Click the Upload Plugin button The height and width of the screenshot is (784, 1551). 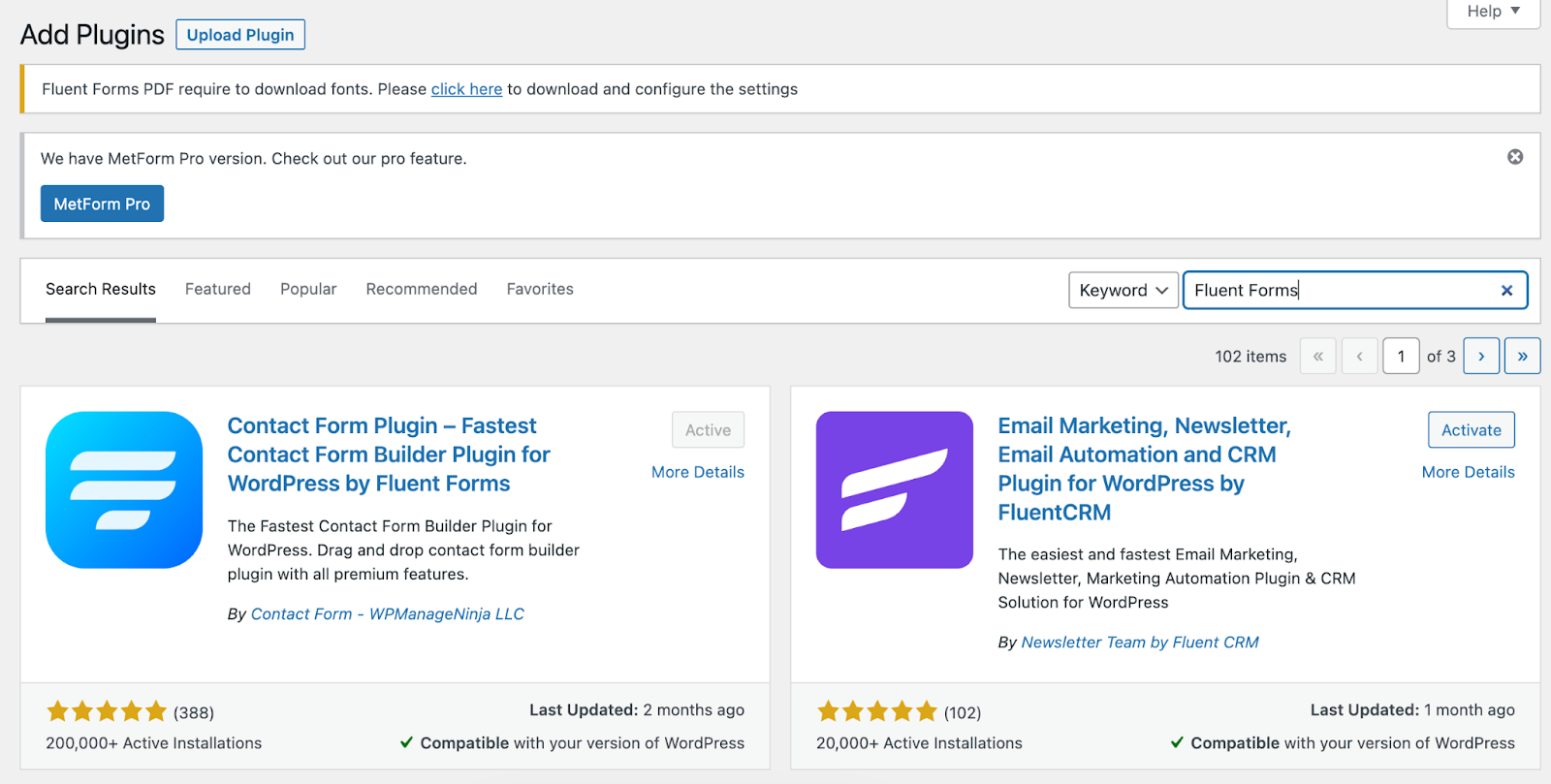tap(240, 35)
